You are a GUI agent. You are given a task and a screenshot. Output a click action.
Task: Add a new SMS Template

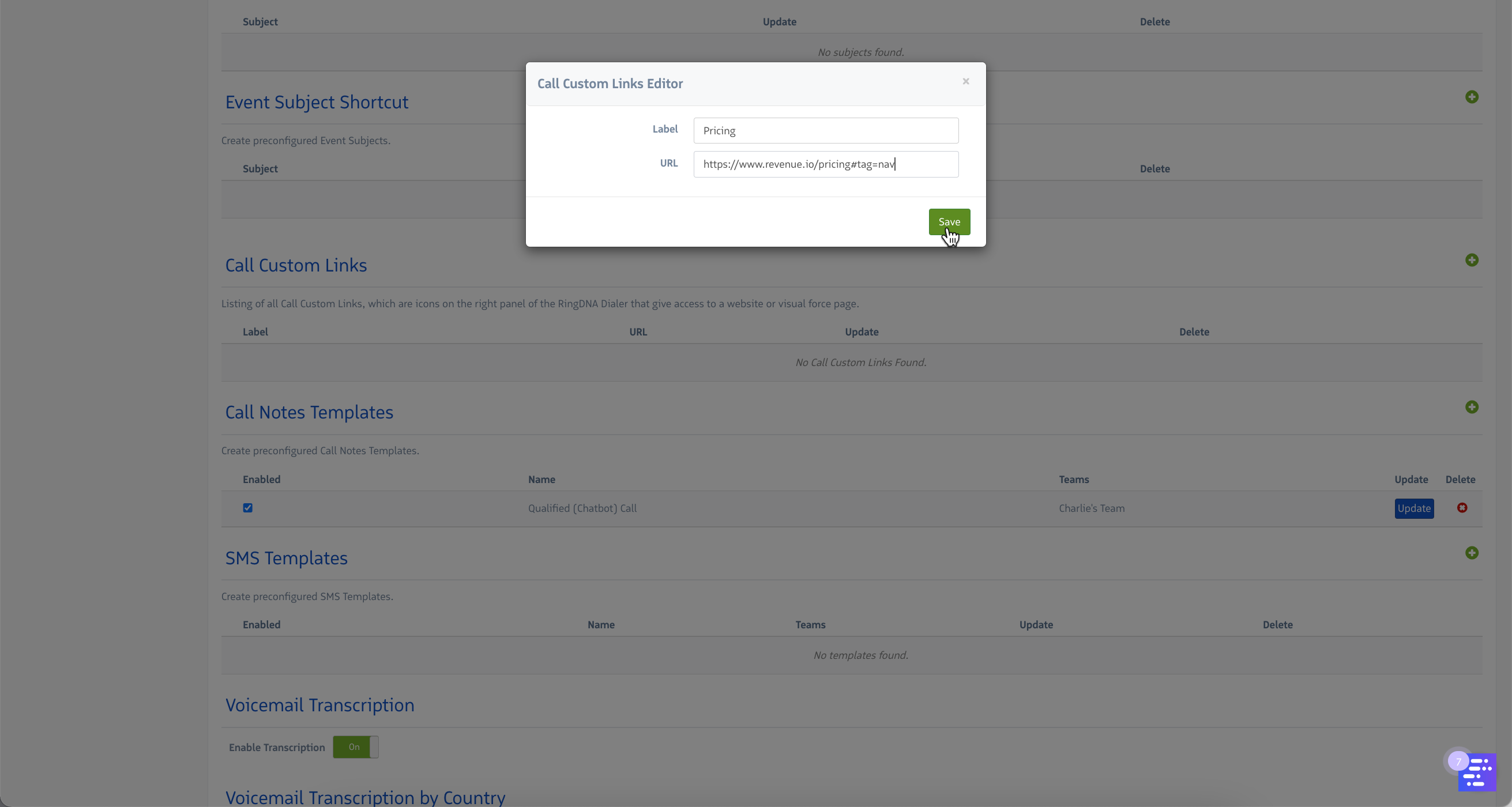click(1471, 553)
